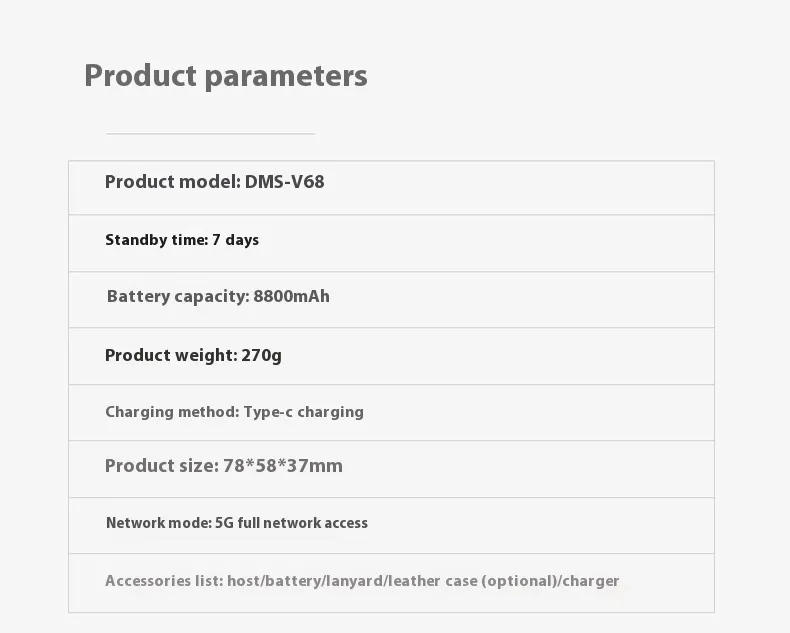This screenshot has height=633, width=790.
Task: Click the "7 days" standby value
Action: click(235, 240)
